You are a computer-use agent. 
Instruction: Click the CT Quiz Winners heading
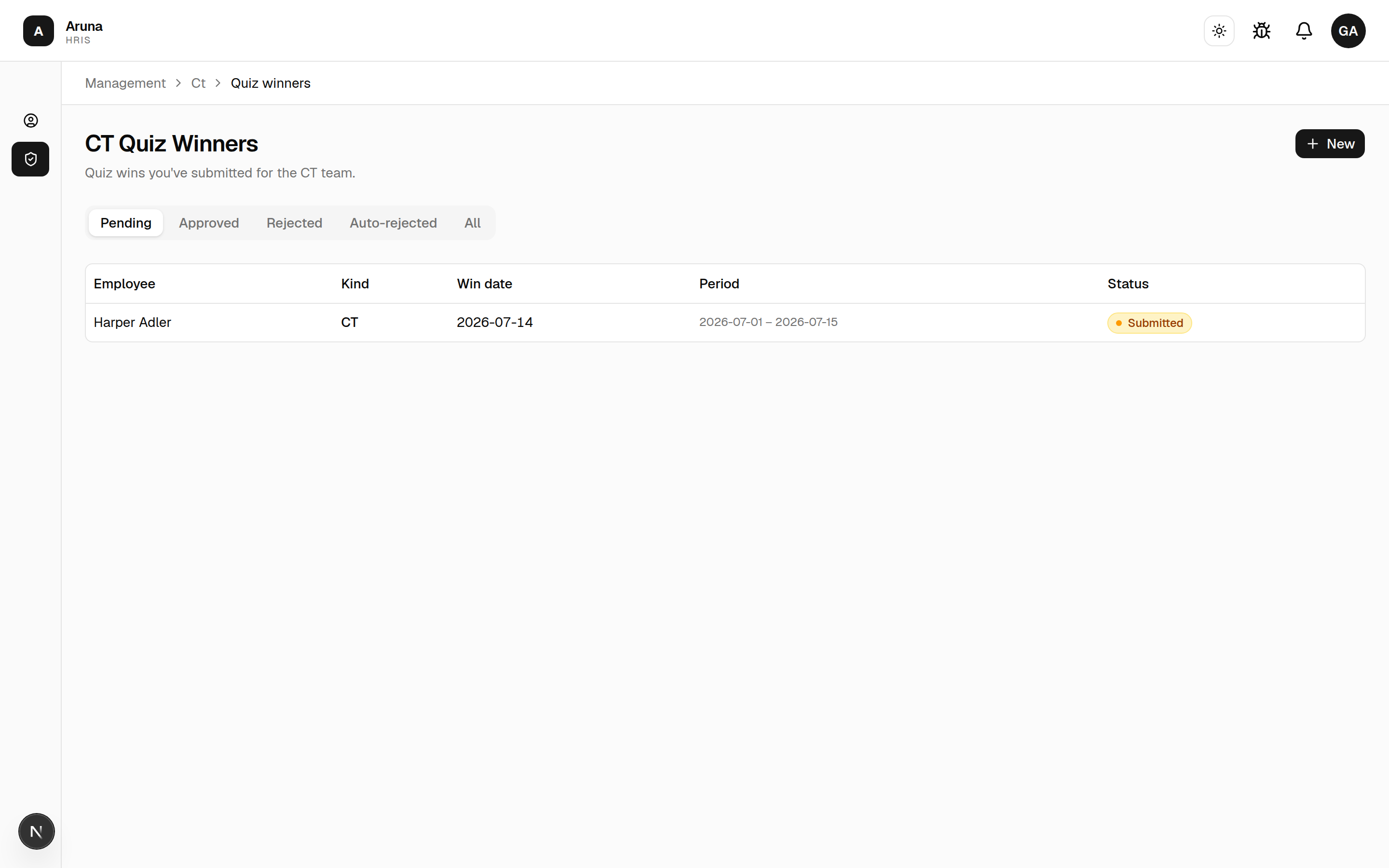172,144
